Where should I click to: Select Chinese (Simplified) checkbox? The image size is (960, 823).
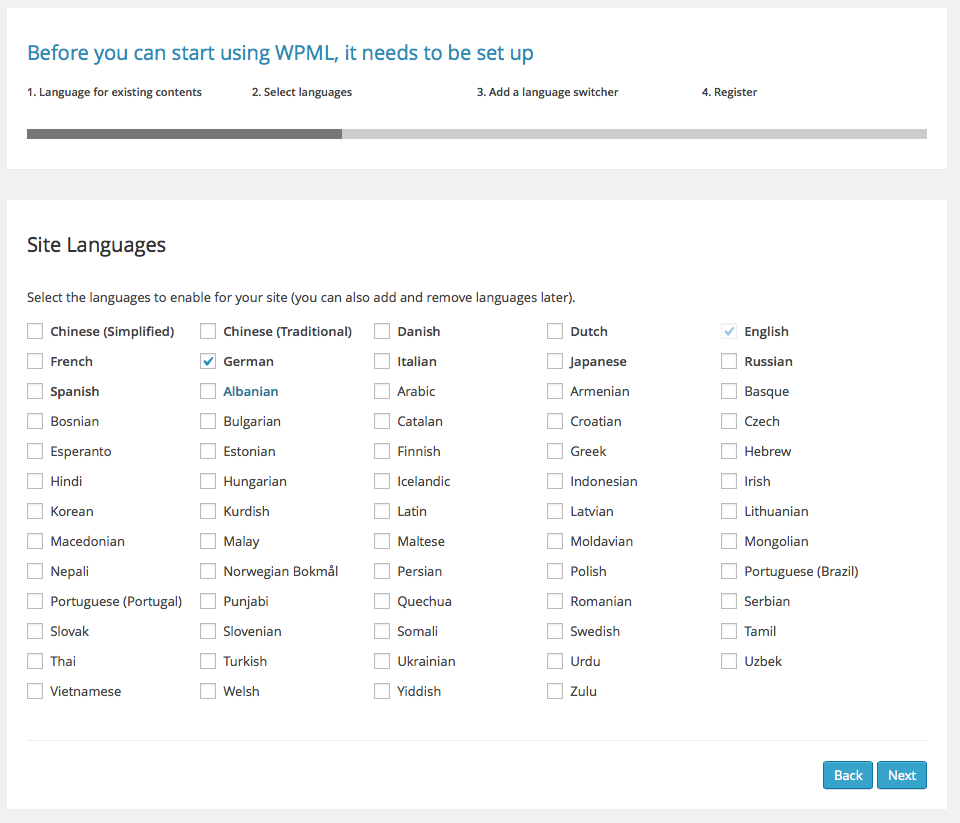35,331
